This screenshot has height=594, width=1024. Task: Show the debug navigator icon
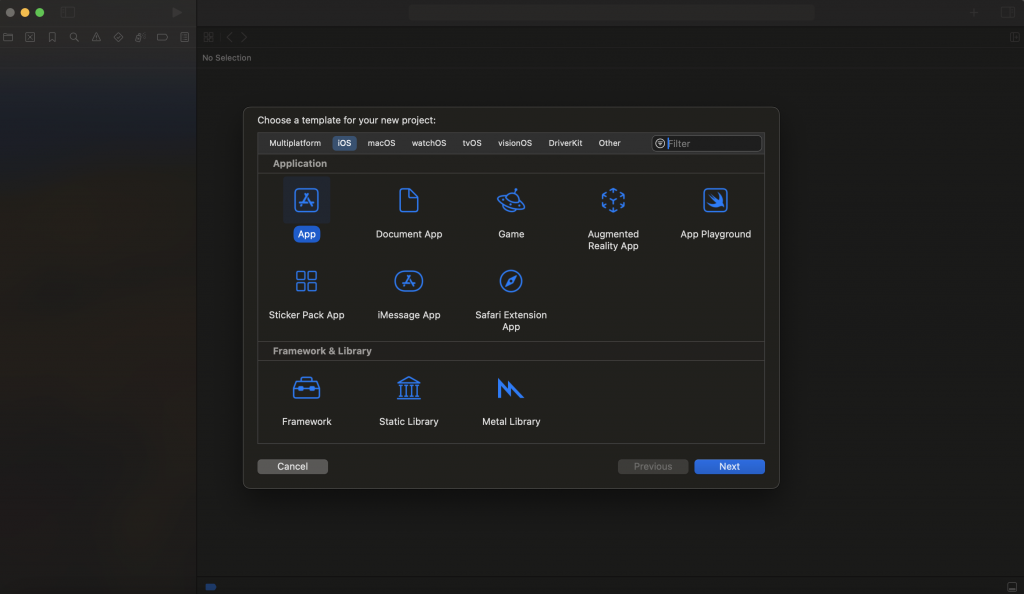point(140,37)
